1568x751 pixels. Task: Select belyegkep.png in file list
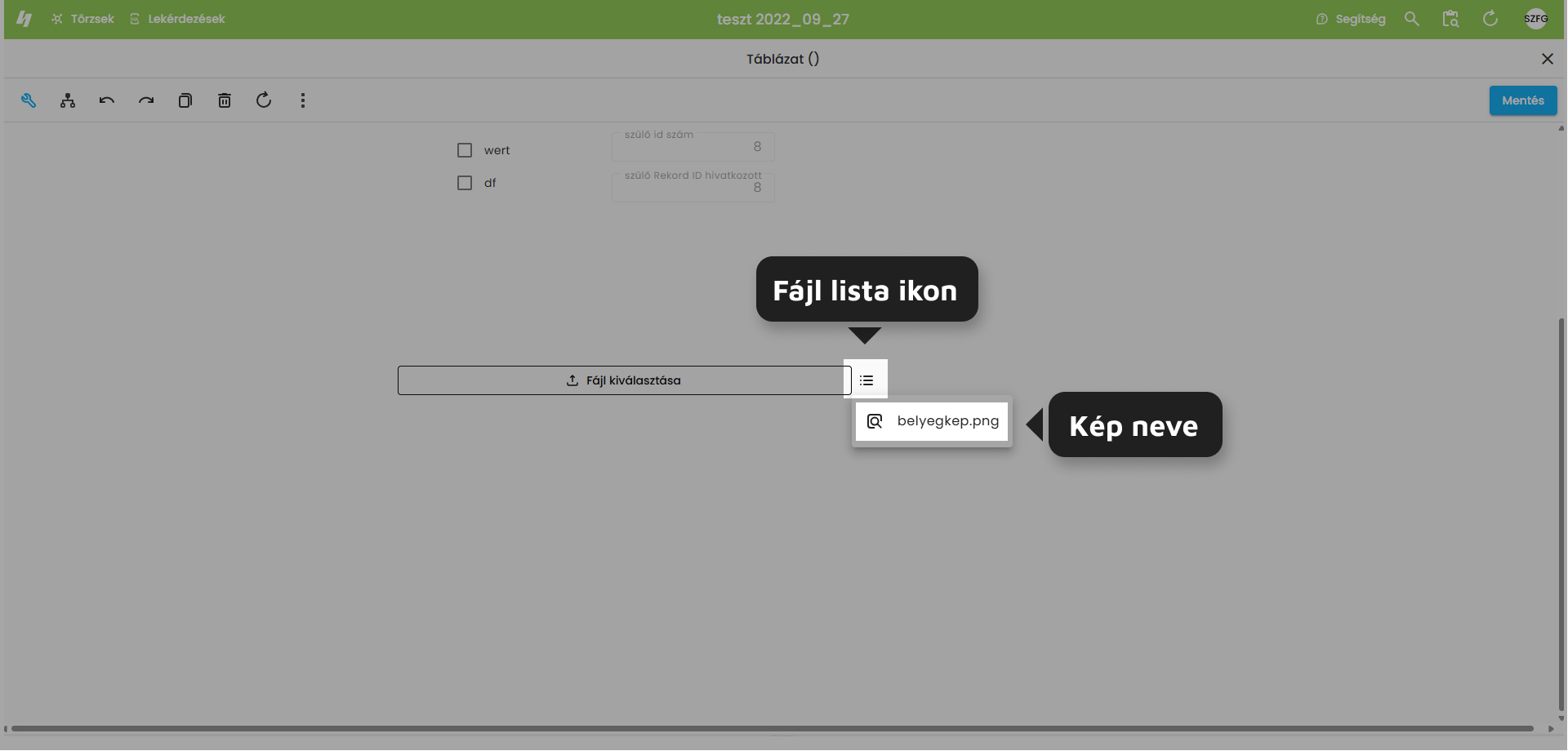click(x=932, y=421)
